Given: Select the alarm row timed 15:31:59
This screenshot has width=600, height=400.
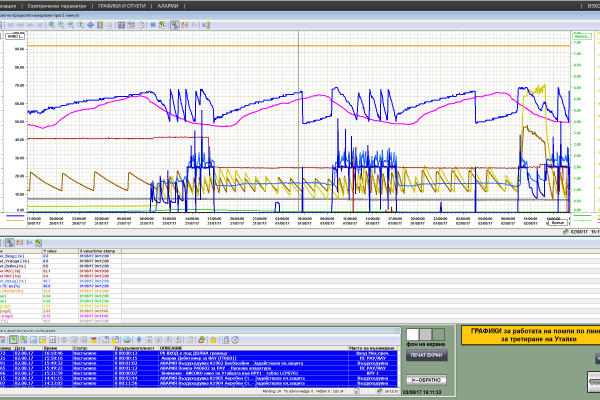Looking at the screenshot, I should pos(199,373).
